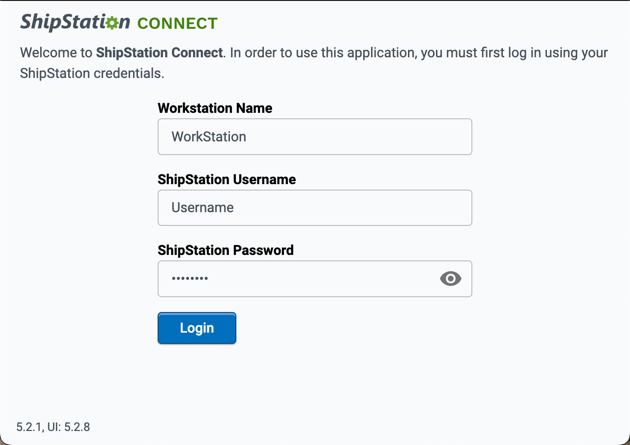Click the WorkStation text inside the name field

[208, 137]
